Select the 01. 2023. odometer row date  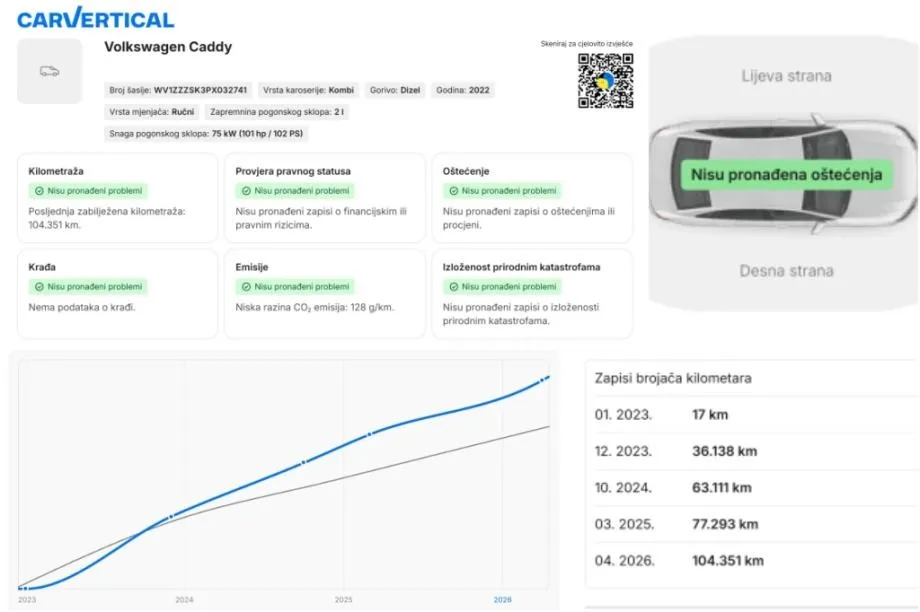click(623, 415)
